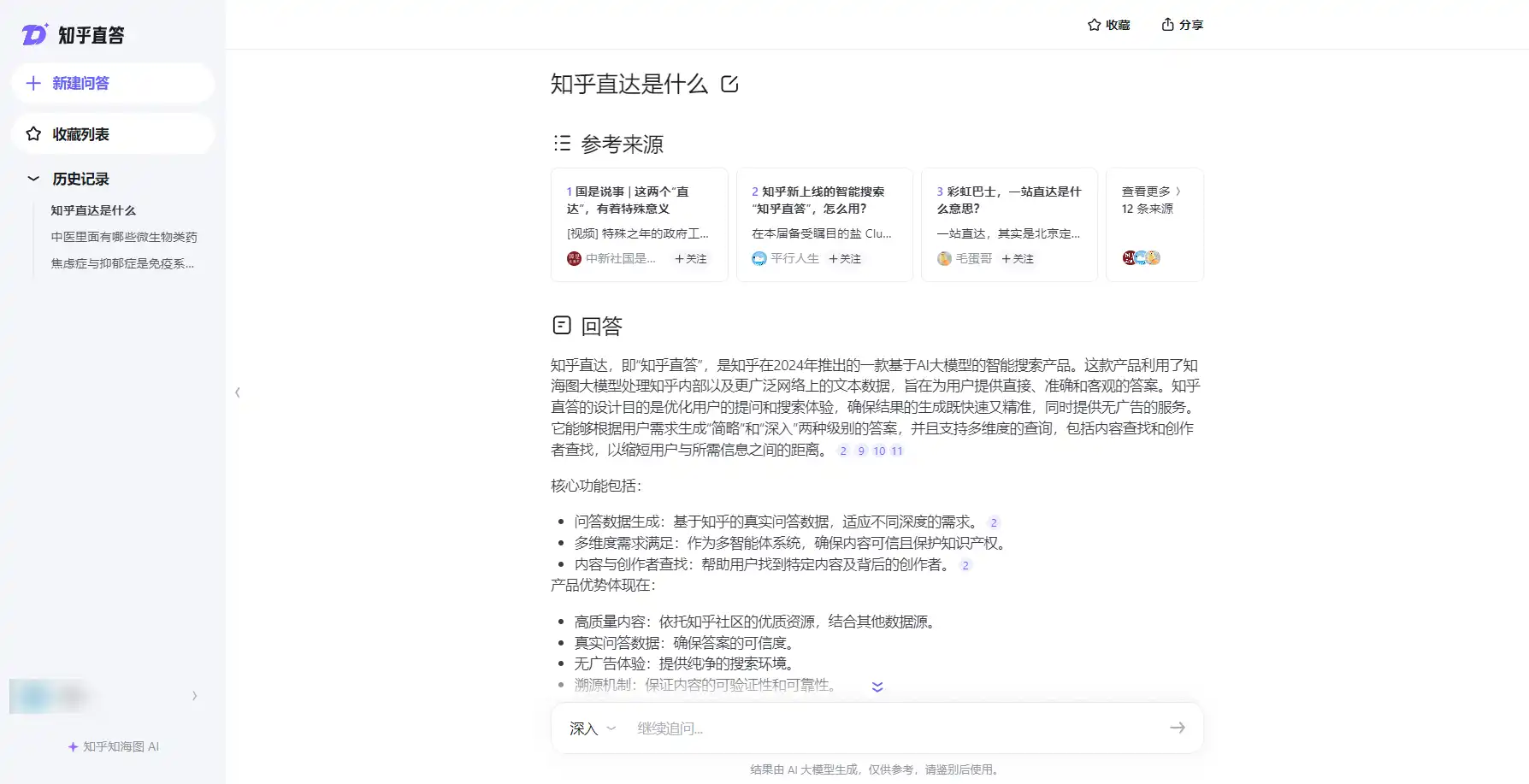Click citation 11 in the first paragraph
Screen dimensions: 1529x784
(x=897, y=451)
